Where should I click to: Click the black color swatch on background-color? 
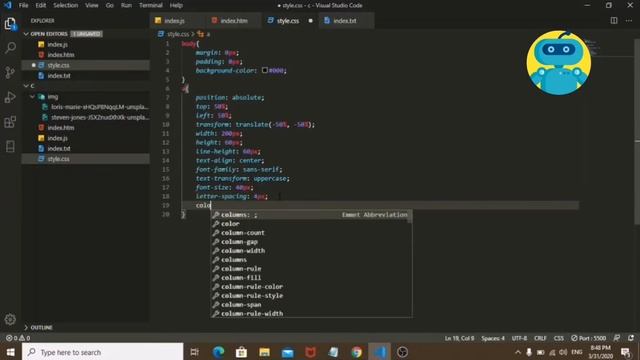pos(264,70)
